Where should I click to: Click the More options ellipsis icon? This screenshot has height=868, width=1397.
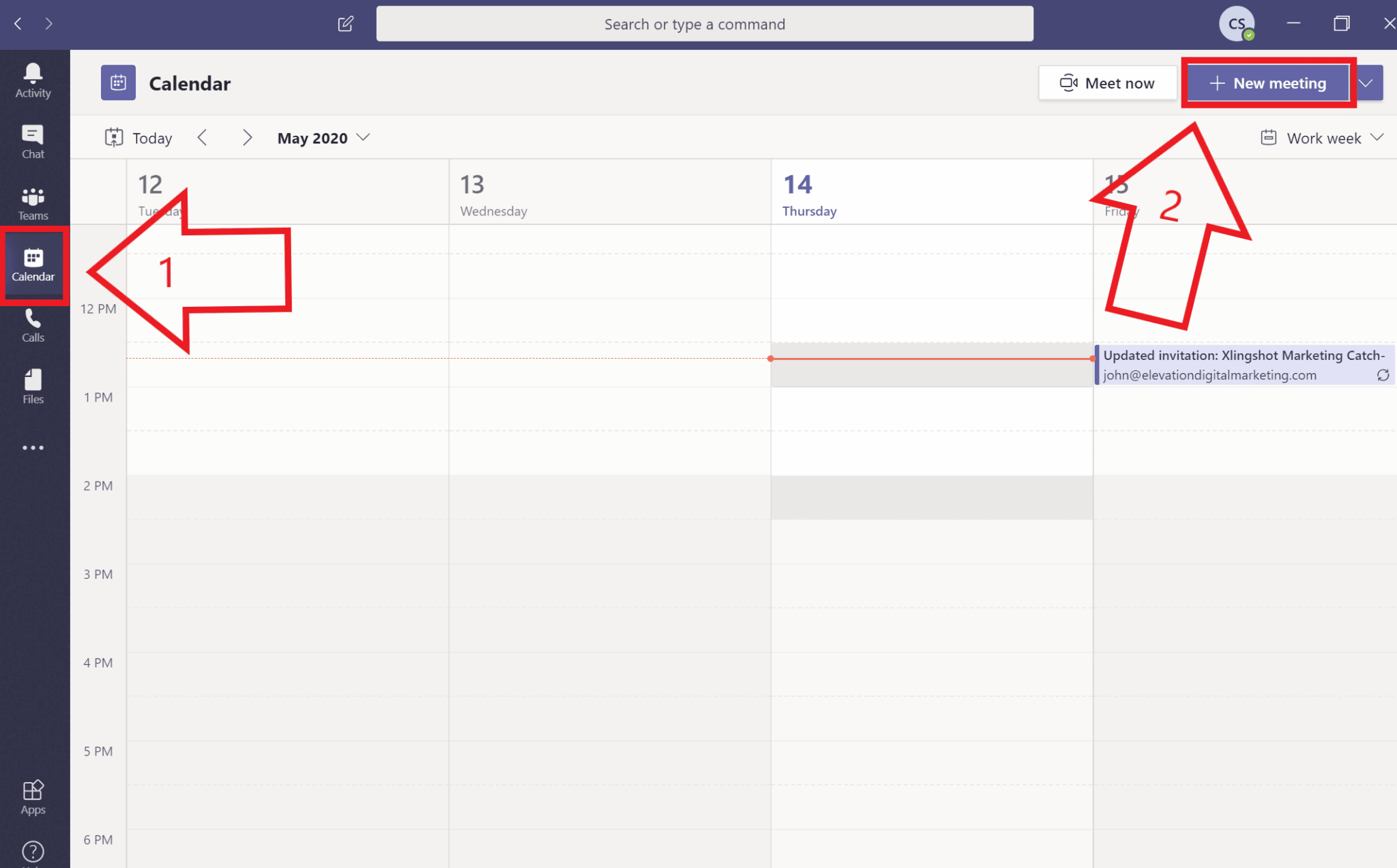[34, 446]
